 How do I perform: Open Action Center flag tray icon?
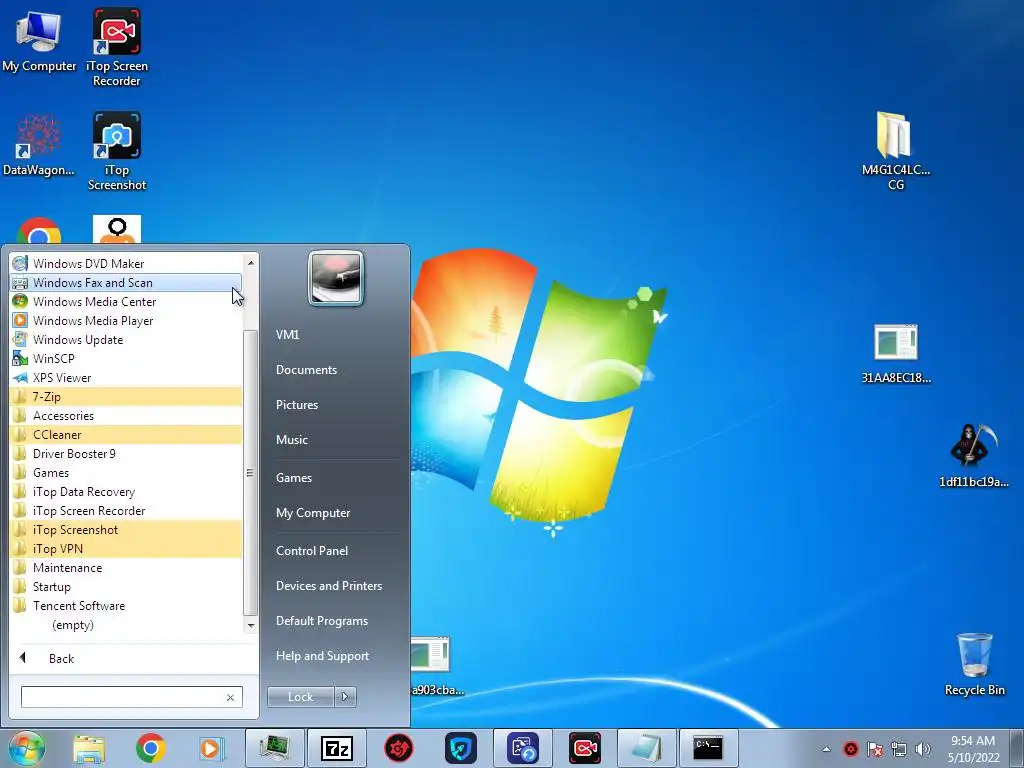874,749
